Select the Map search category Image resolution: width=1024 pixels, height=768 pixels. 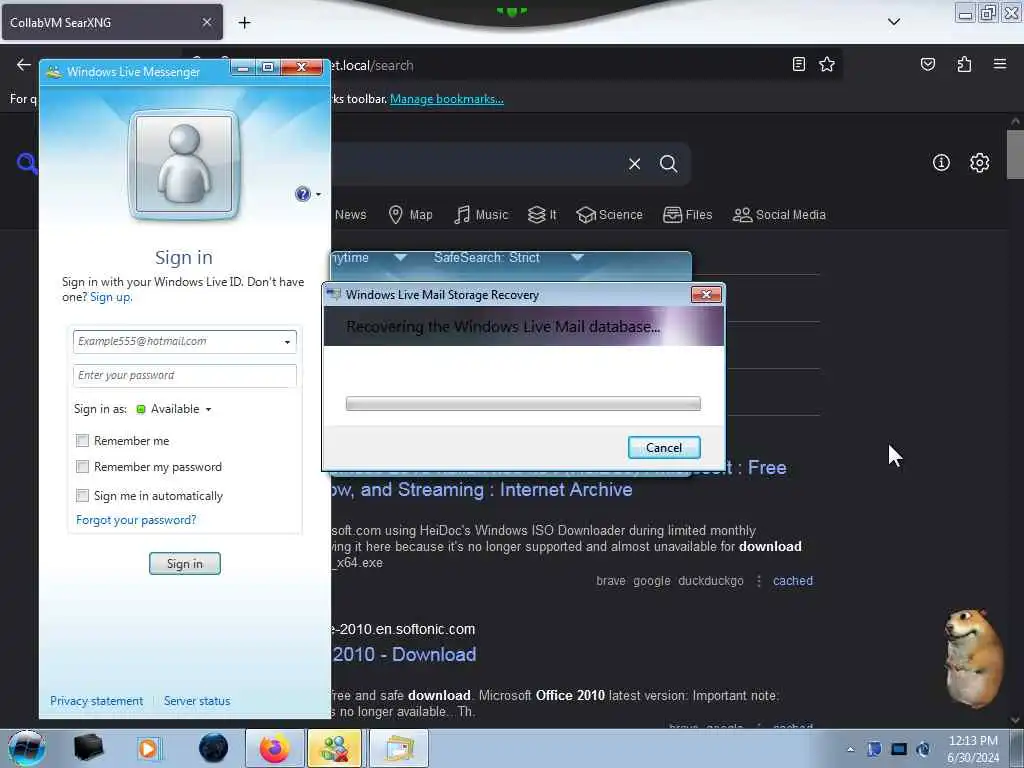[x=411, y=215]
